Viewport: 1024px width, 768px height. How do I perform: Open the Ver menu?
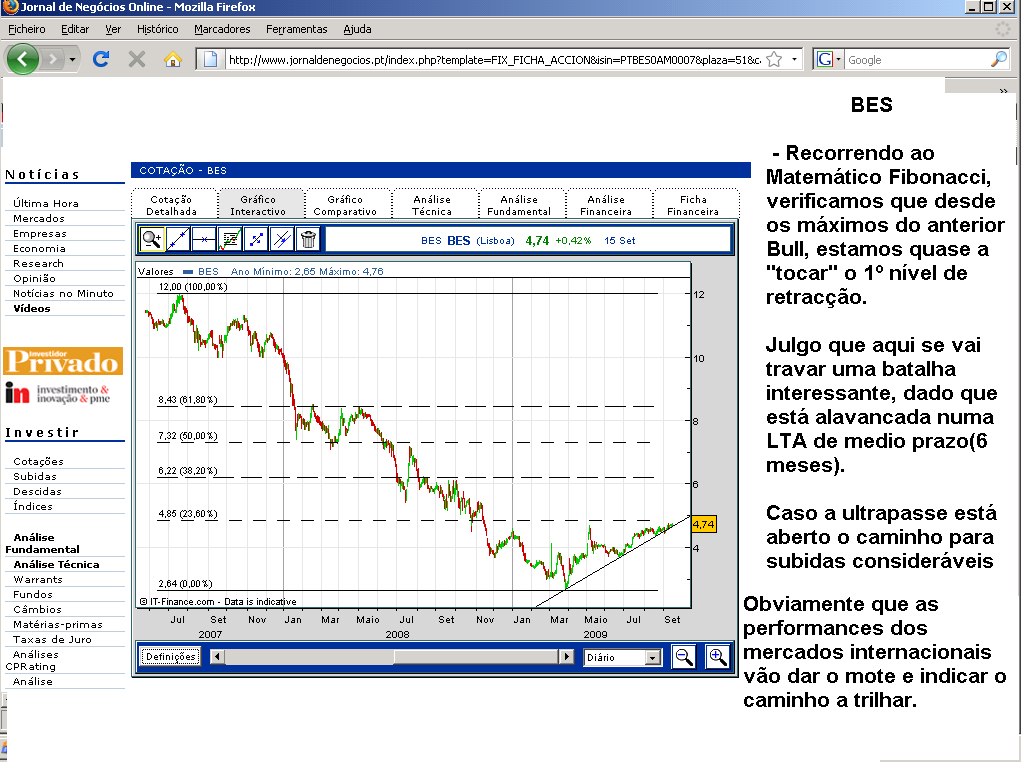(x=113, y=29)
